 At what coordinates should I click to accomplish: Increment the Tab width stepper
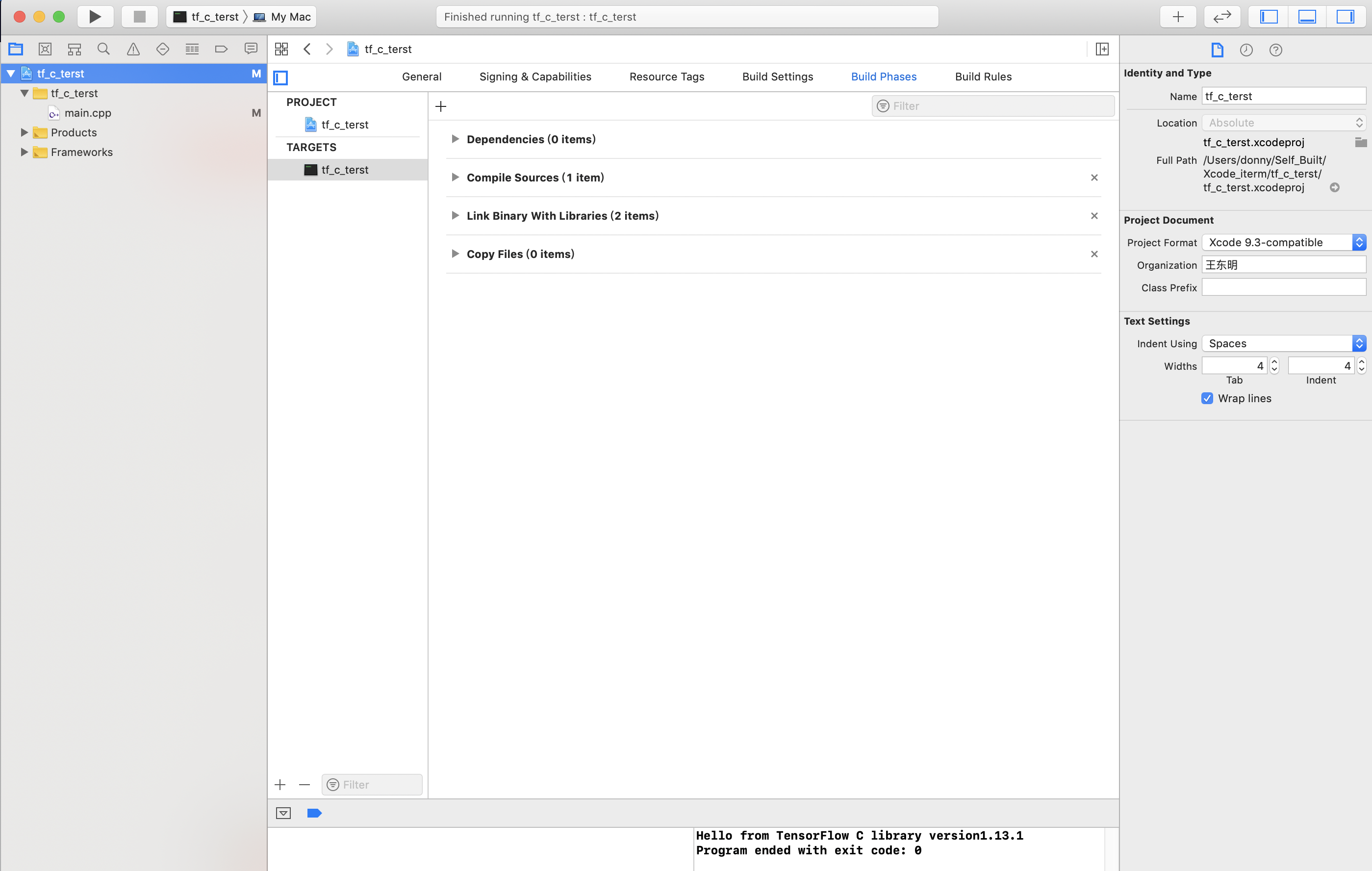point(1274,361)
